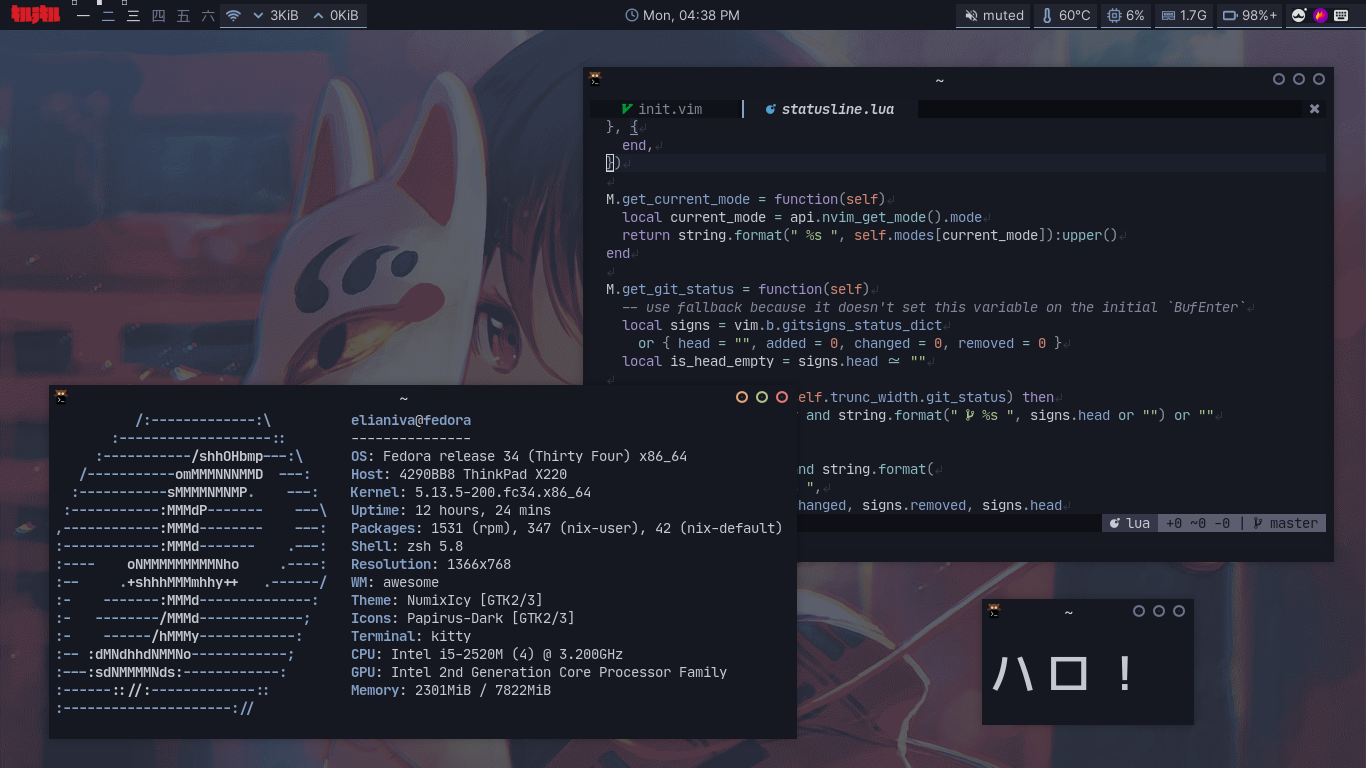Click the 3KiB download speed text

pos(284,15)
